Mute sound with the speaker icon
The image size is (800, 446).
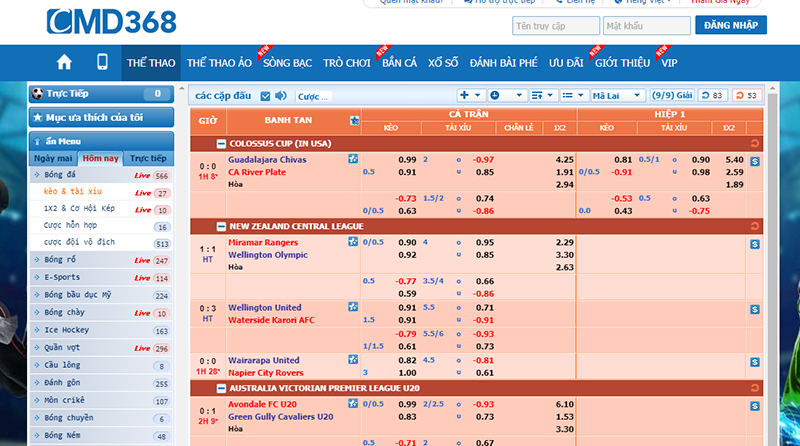pyautogui.click(x=281, y=95)
